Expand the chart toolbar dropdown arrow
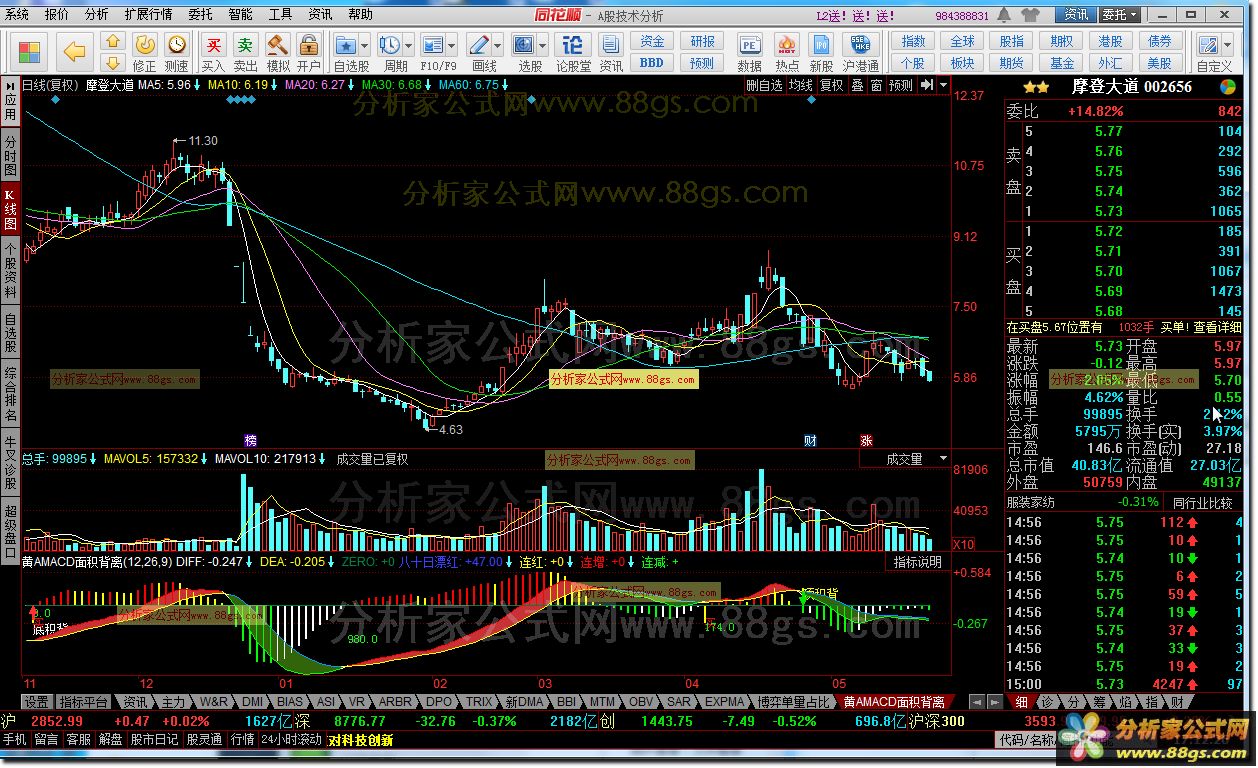The width and height of the screenshot is (1258, 768). pyautogui.click(x=944, y=85)
